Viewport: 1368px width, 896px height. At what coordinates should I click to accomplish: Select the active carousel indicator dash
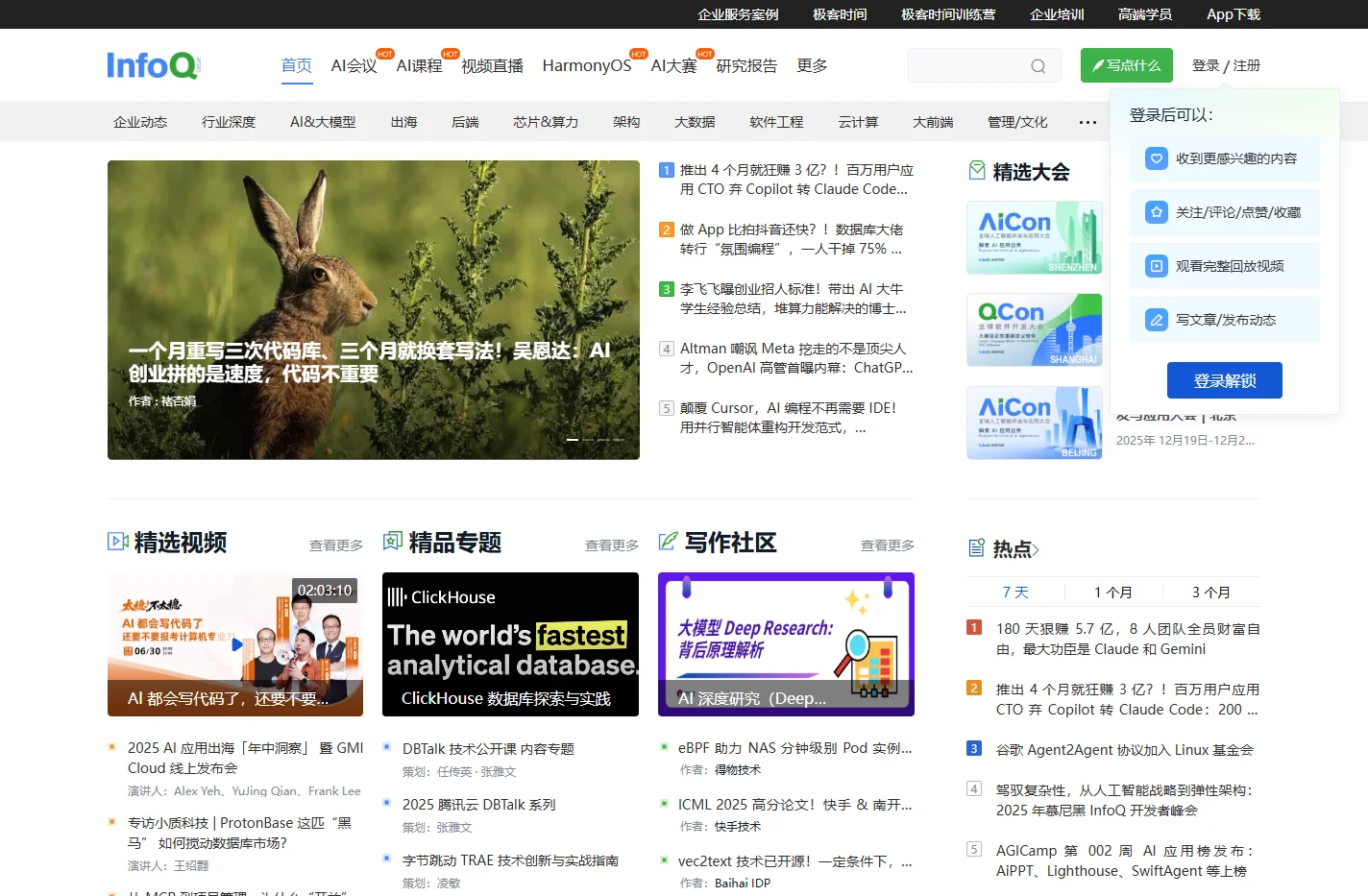click(x=573, y=440)
